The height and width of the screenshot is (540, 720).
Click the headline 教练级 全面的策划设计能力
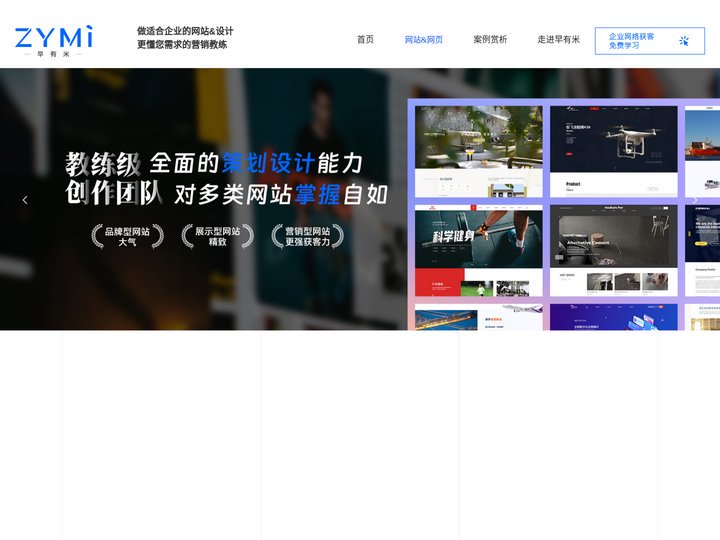coord(214,163)
